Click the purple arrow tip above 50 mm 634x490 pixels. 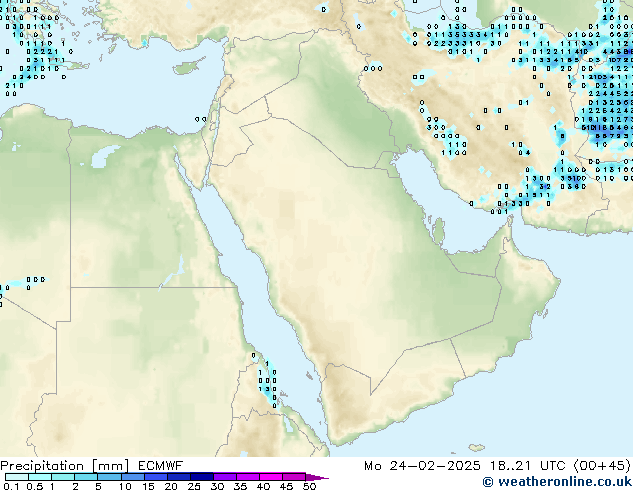click(317, 477)
